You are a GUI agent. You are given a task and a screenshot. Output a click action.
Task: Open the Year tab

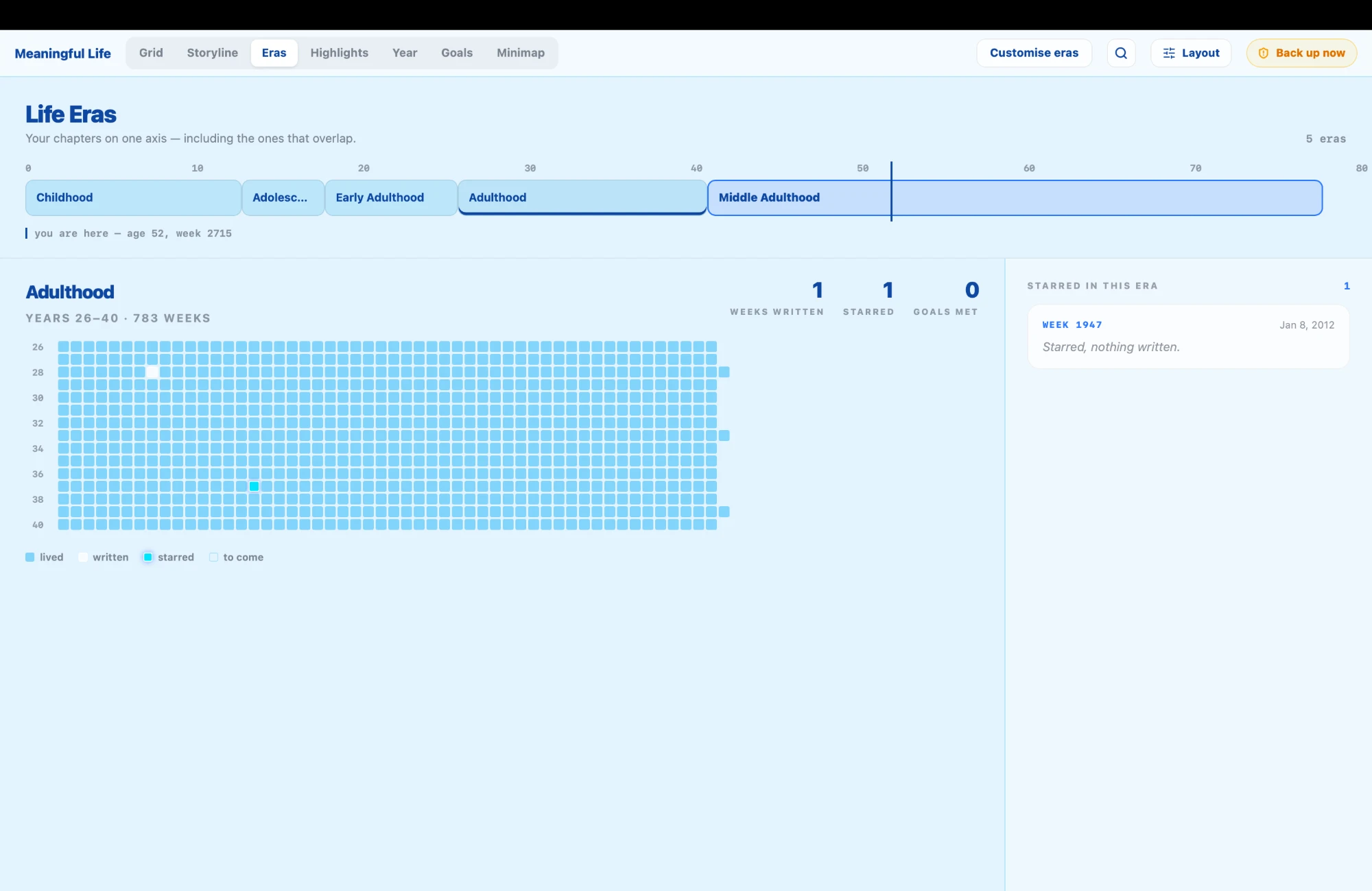[405, 53]
